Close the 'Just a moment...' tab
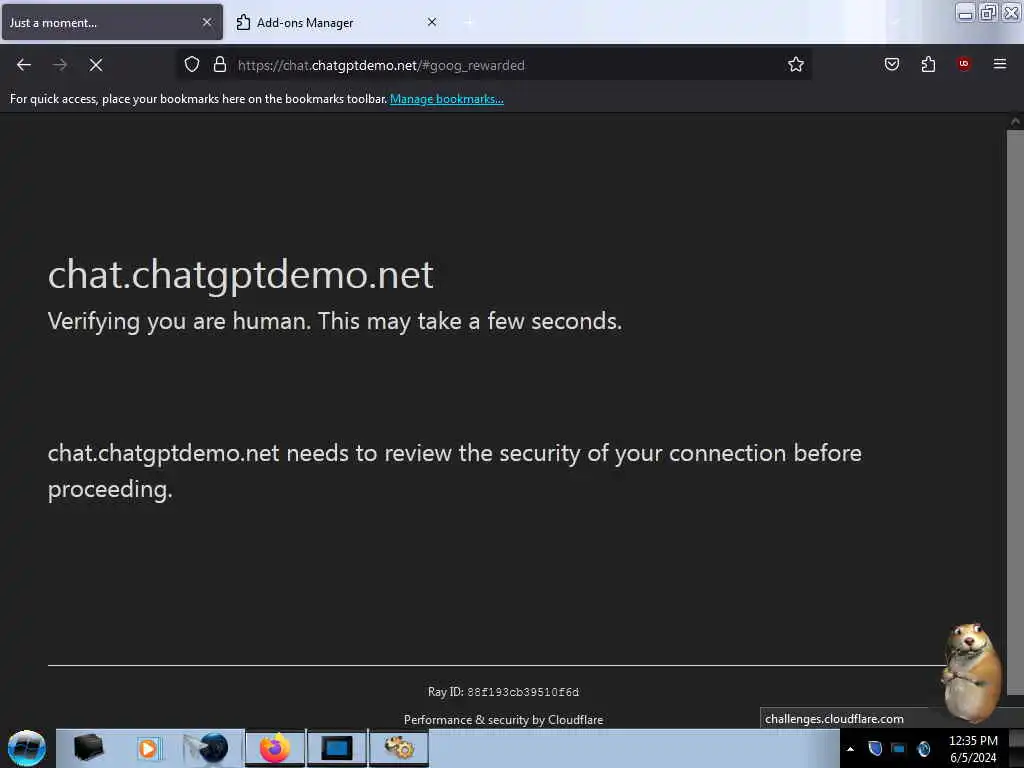Viewport: 1024px width, 768px height. pos(207,22)
